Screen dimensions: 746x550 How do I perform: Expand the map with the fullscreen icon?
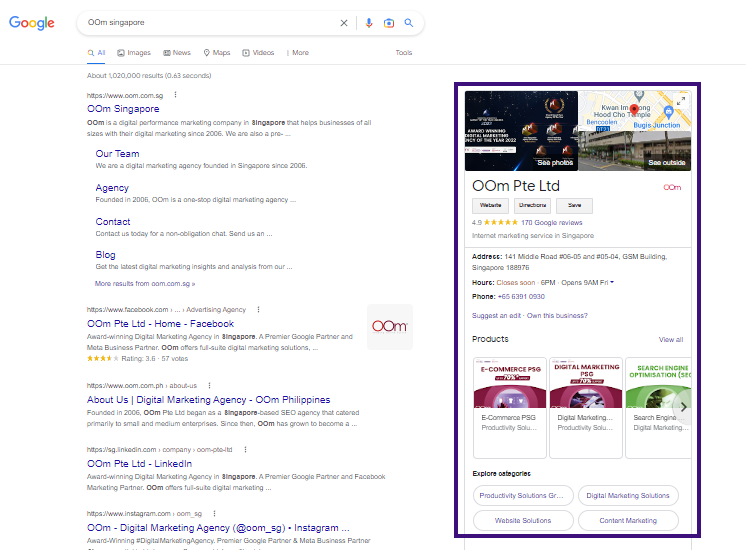pos(681,101)
